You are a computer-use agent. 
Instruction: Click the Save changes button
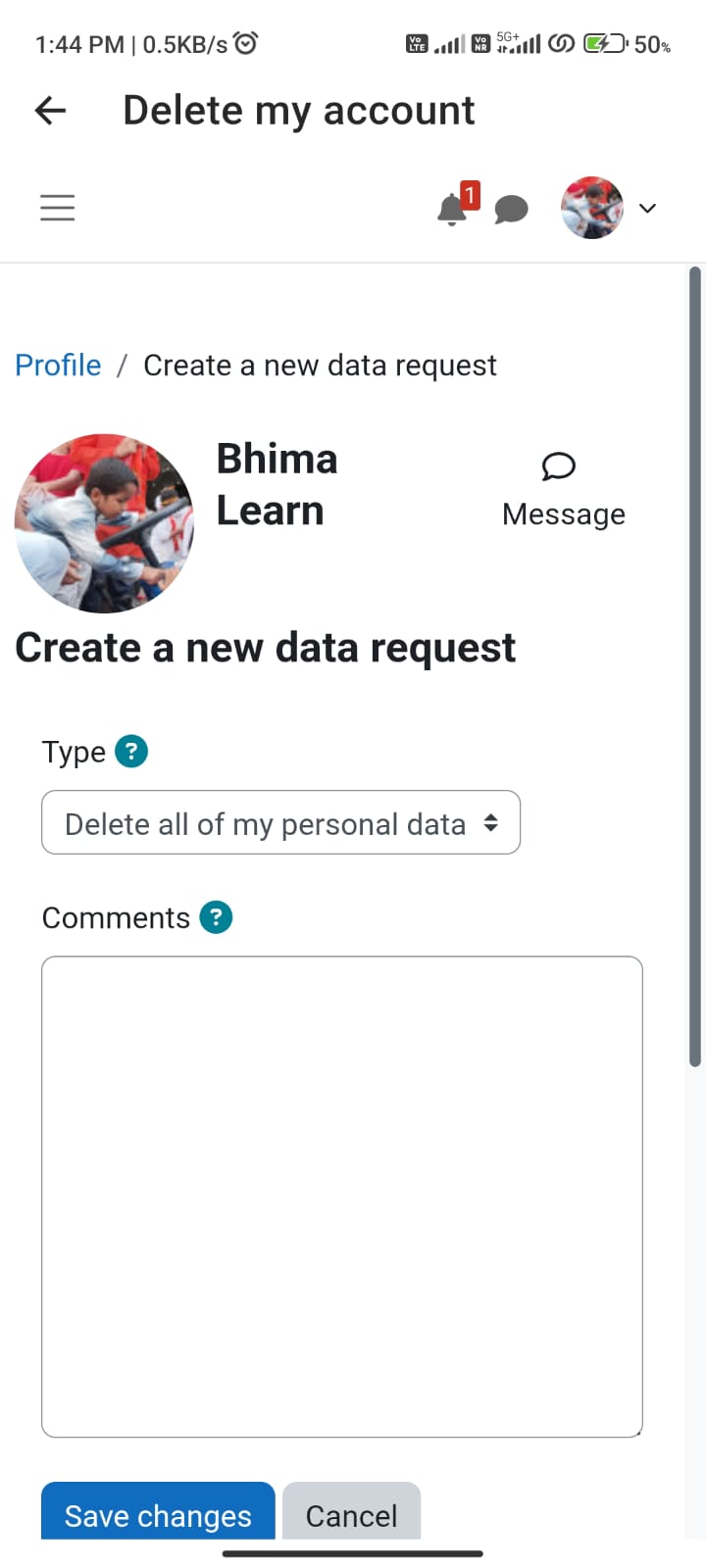pyautogui.click(x=158, y=1514)
